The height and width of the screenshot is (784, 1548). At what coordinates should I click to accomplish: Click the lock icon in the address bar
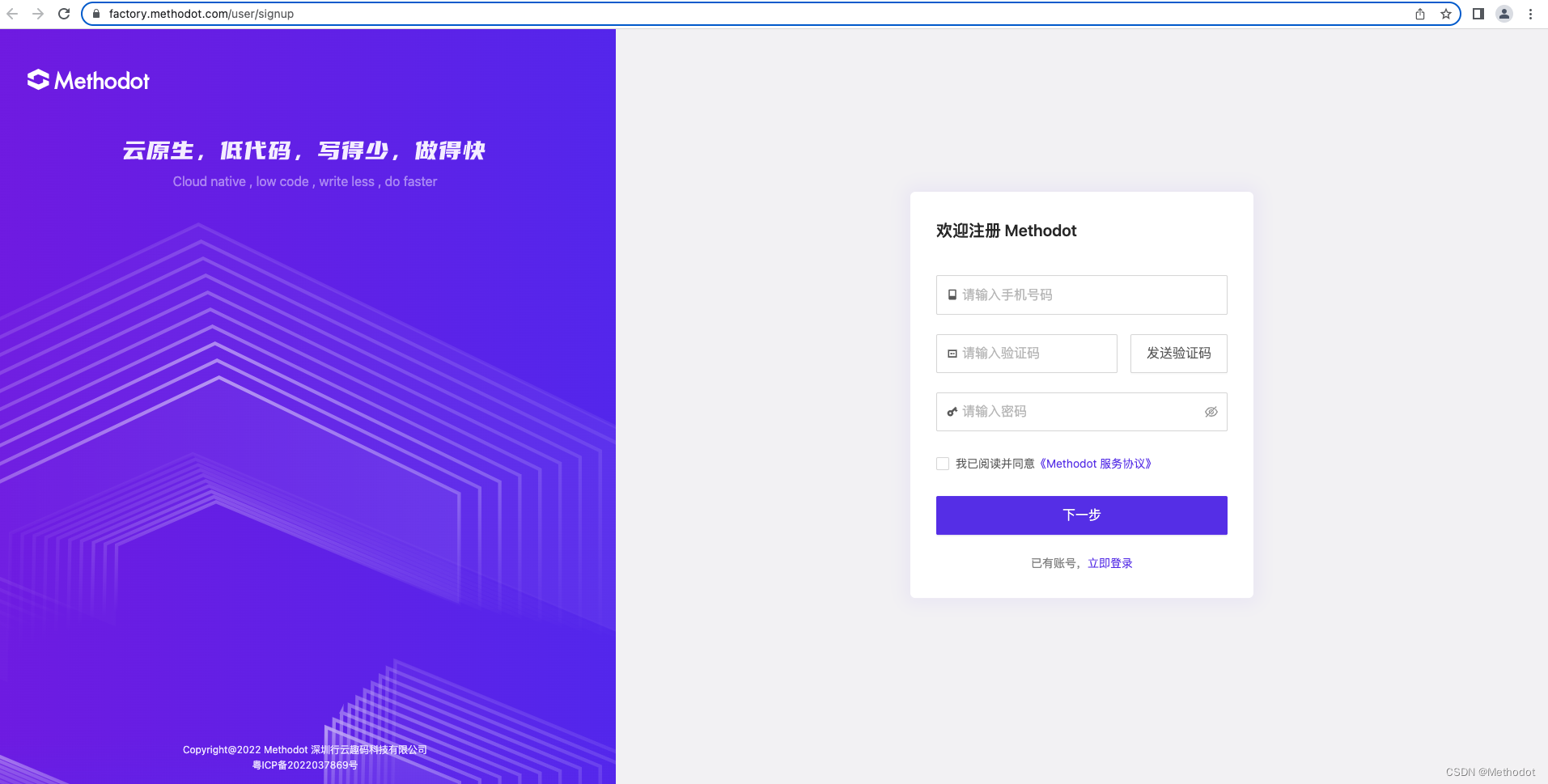coord(96,14)
